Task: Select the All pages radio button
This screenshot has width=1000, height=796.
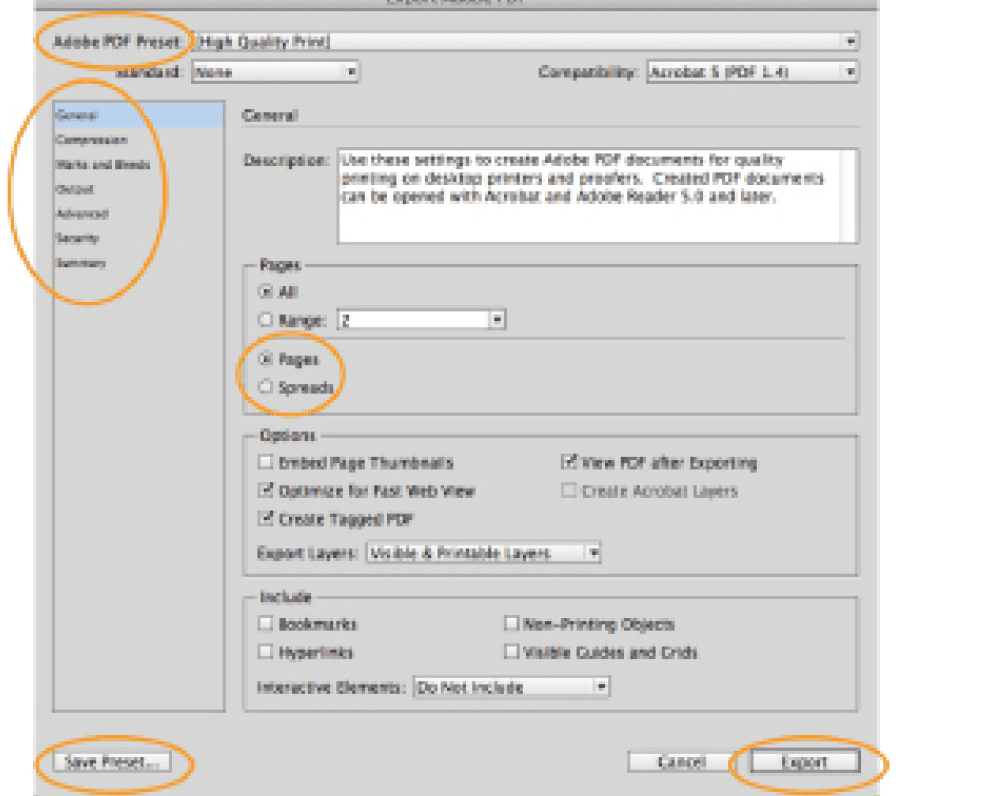Action: pos(265,291)
